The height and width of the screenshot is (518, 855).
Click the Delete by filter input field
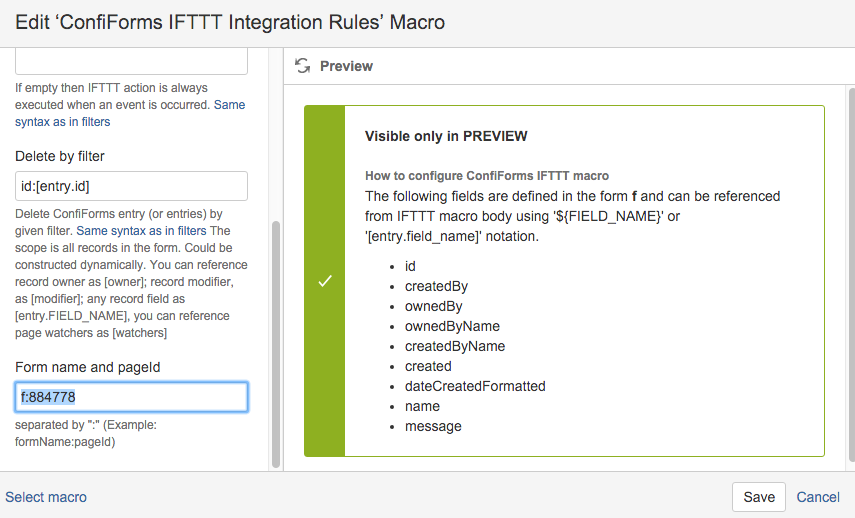coord(131,186)
